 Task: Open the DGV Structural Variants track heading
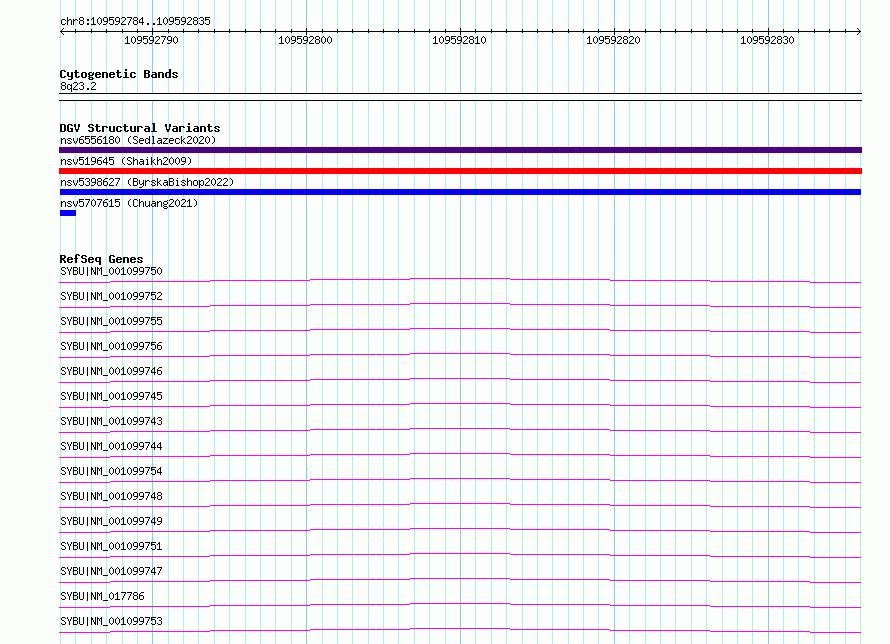(140, 128)
